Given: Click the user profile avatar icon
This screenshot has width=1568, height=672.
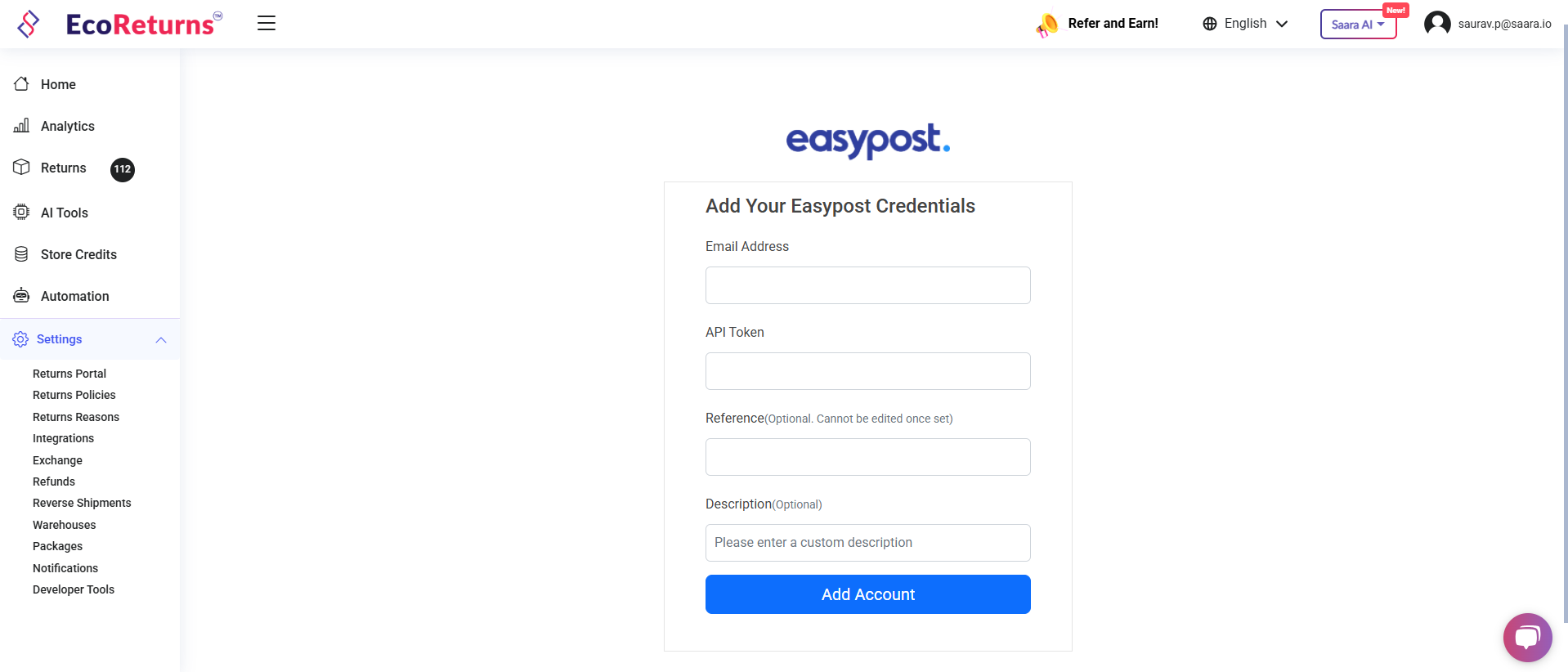Looking at the screenshot, I should [x=1436, y=24].
